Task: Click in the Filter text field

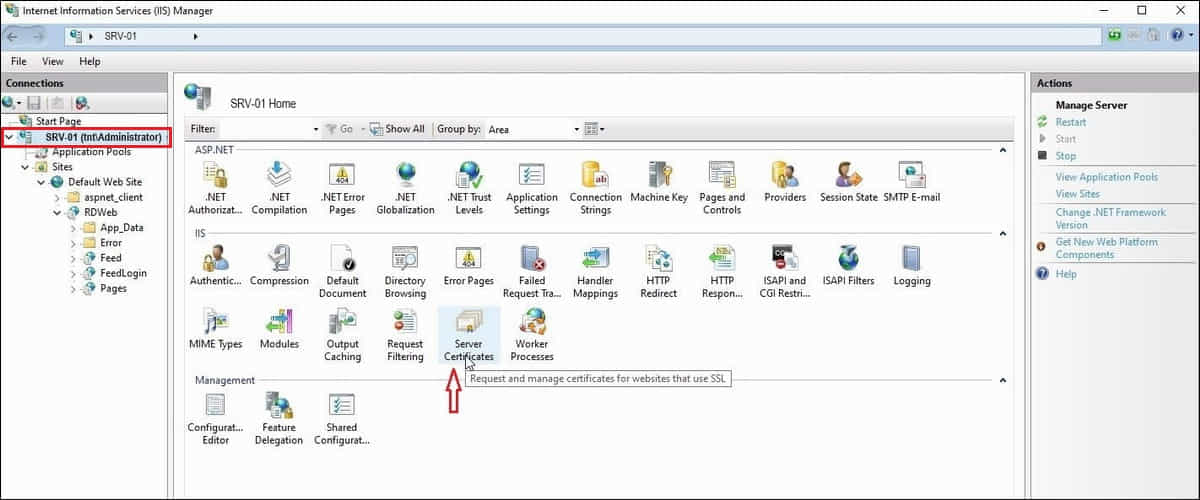Action: [264, 129]
